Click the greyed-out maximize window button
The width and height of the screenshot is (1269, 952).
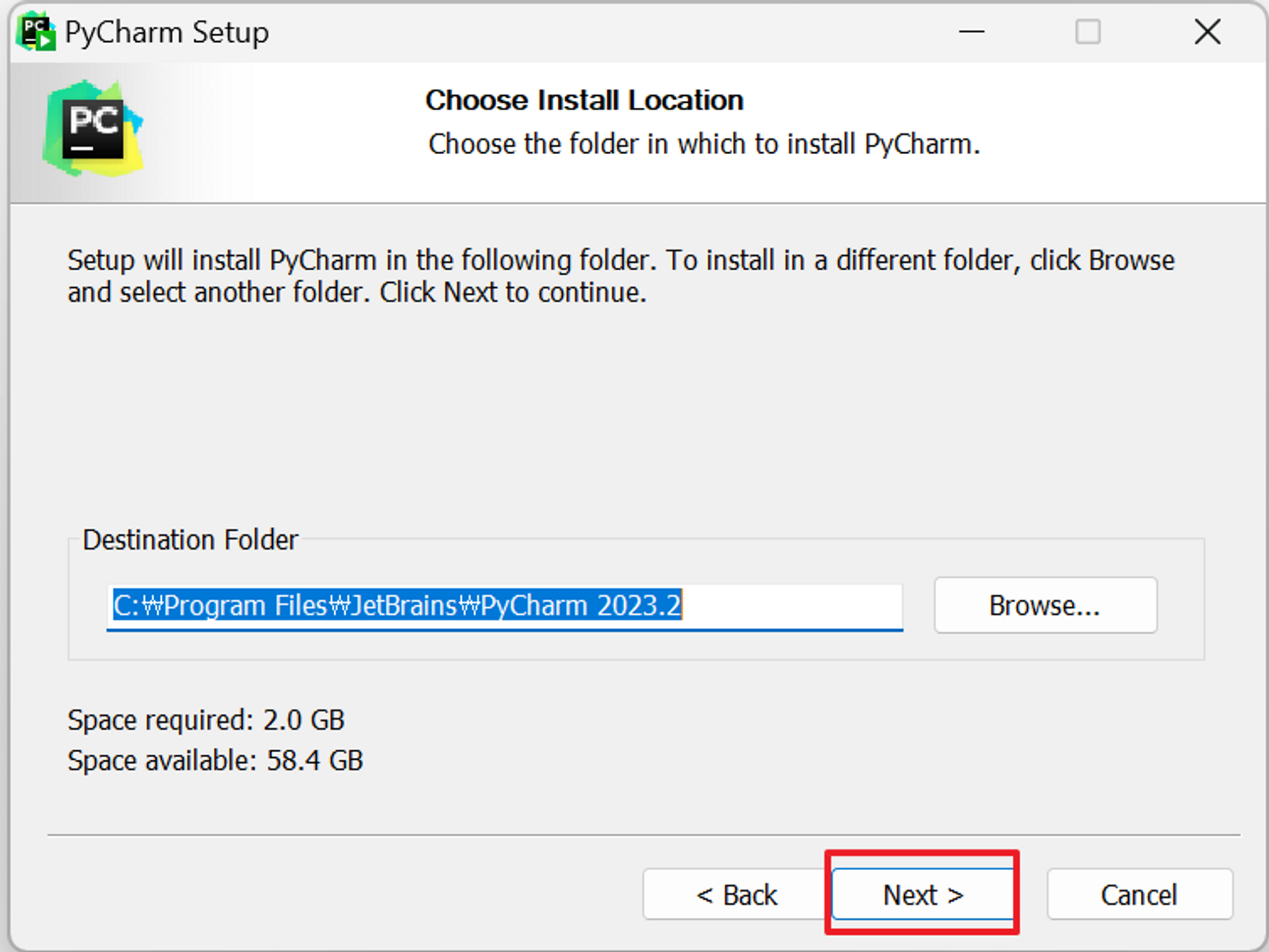(x=1088, y=32)
